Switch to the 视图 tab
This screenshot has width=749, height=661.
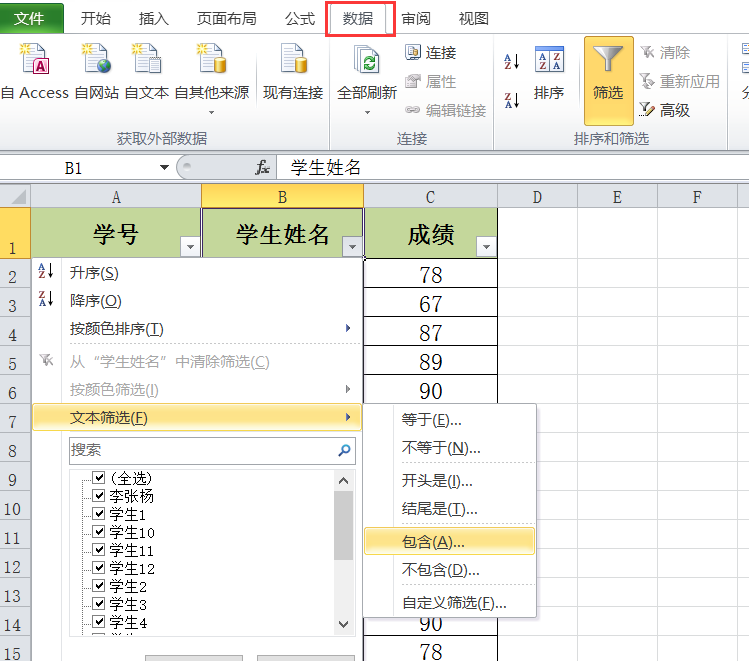coord(473,19)
